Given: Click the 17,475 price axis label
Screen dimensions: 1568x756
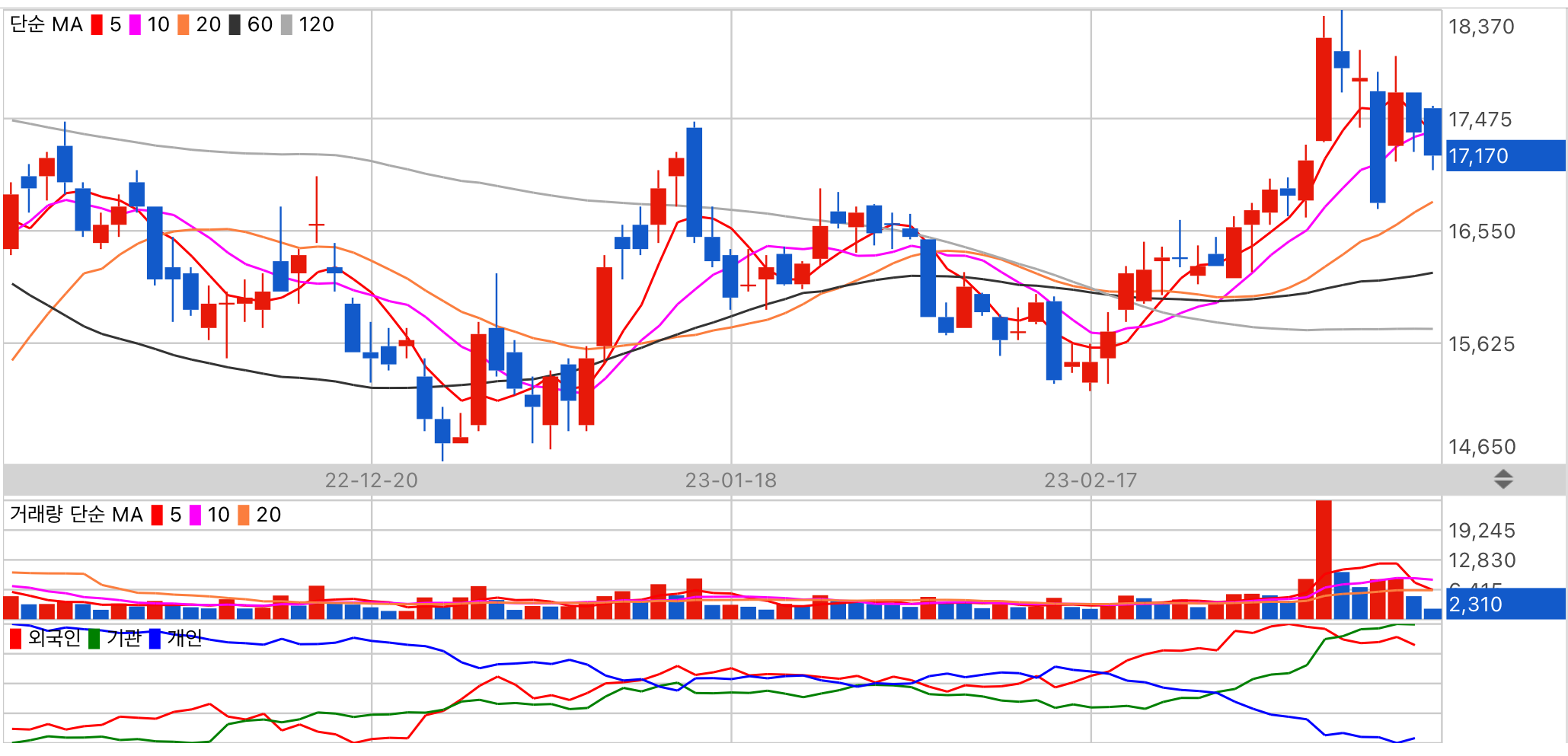Looking at the screenshot, I should (1480, 120).
